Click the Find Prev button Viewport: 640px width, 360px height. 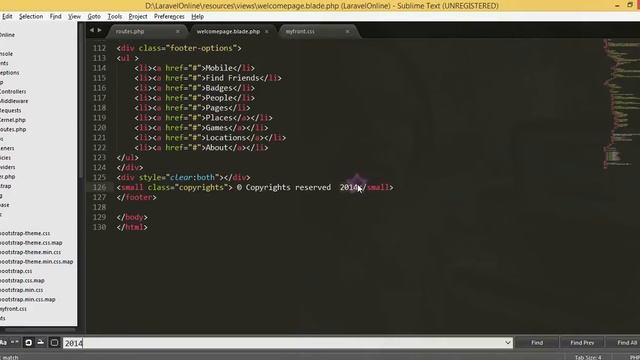pyautogui.click(x=582, y=343)
